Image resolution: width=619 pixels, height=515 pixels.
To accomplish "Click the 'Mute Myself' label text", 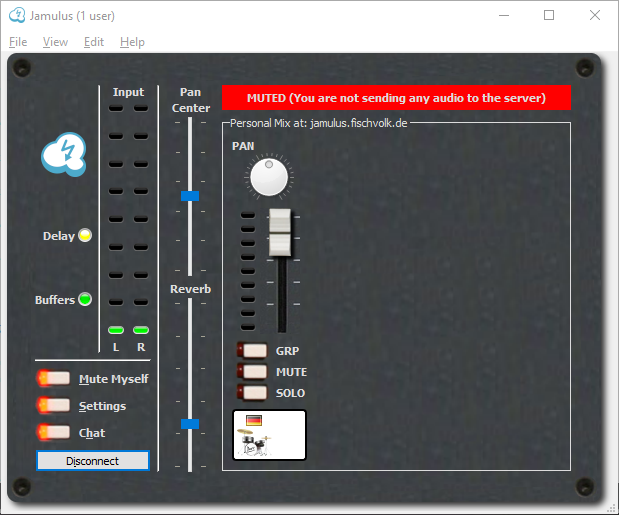I will coord(114,379).
